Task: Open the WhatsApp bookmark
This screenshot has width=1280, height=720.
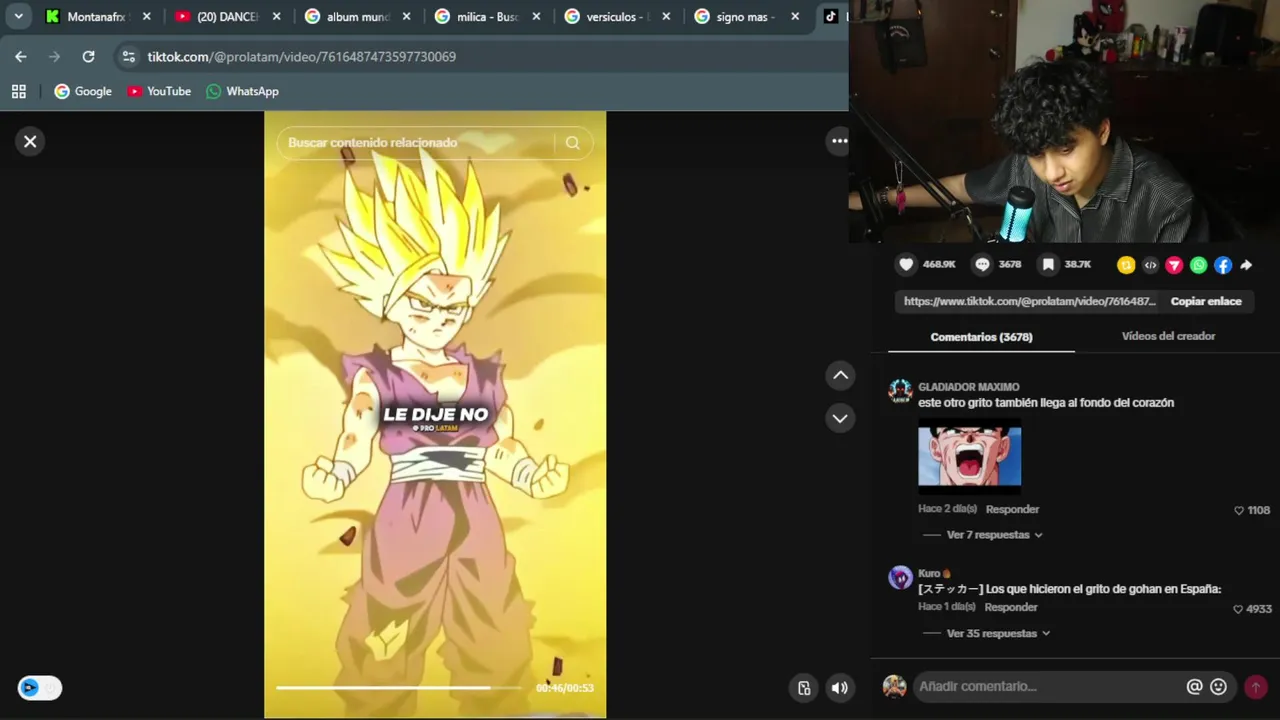Action: pos(242,91)
